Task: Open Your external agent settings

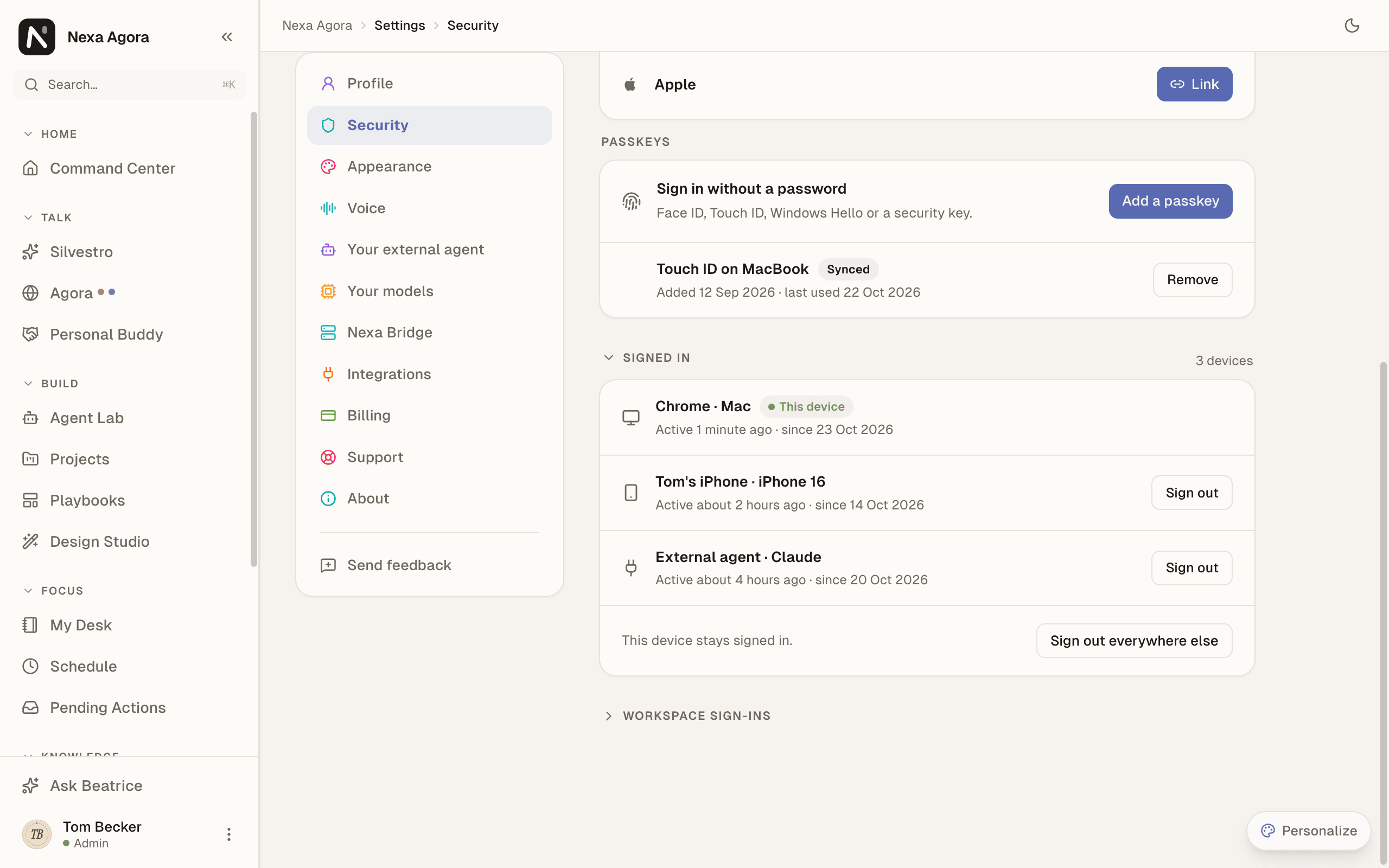Action: [429, 250]
